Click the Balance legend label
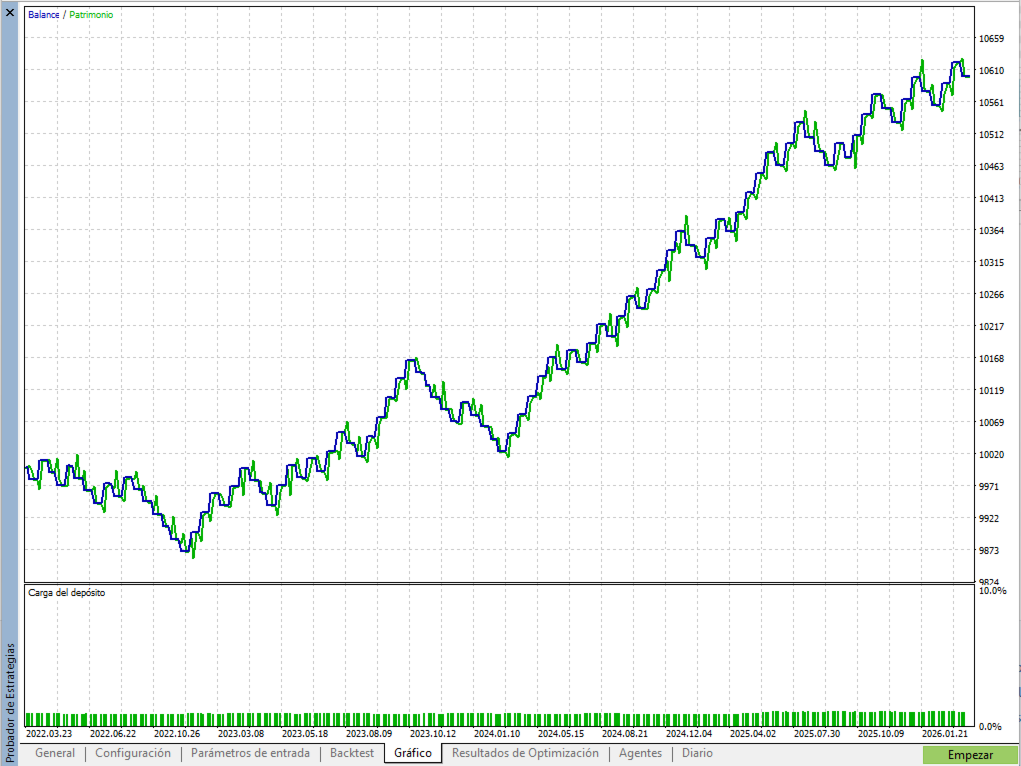The height and width of the screenshot is (766, 1021). coord(44,14)
